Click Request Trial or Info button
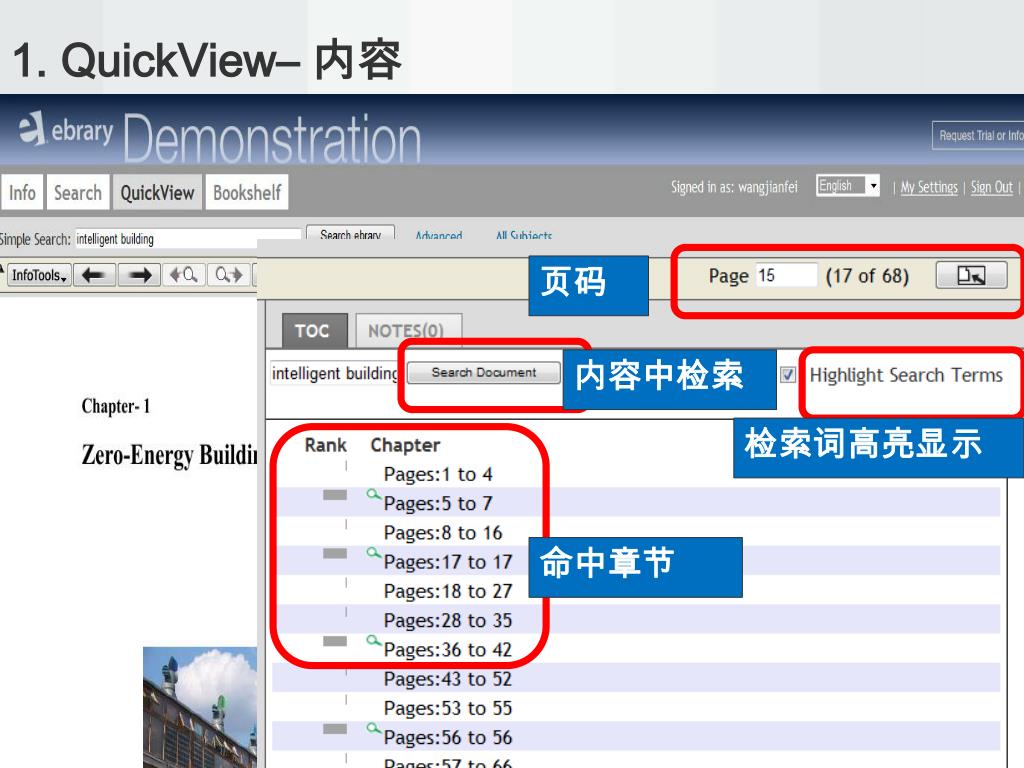The image size is (1024, 768). point(978,135)
